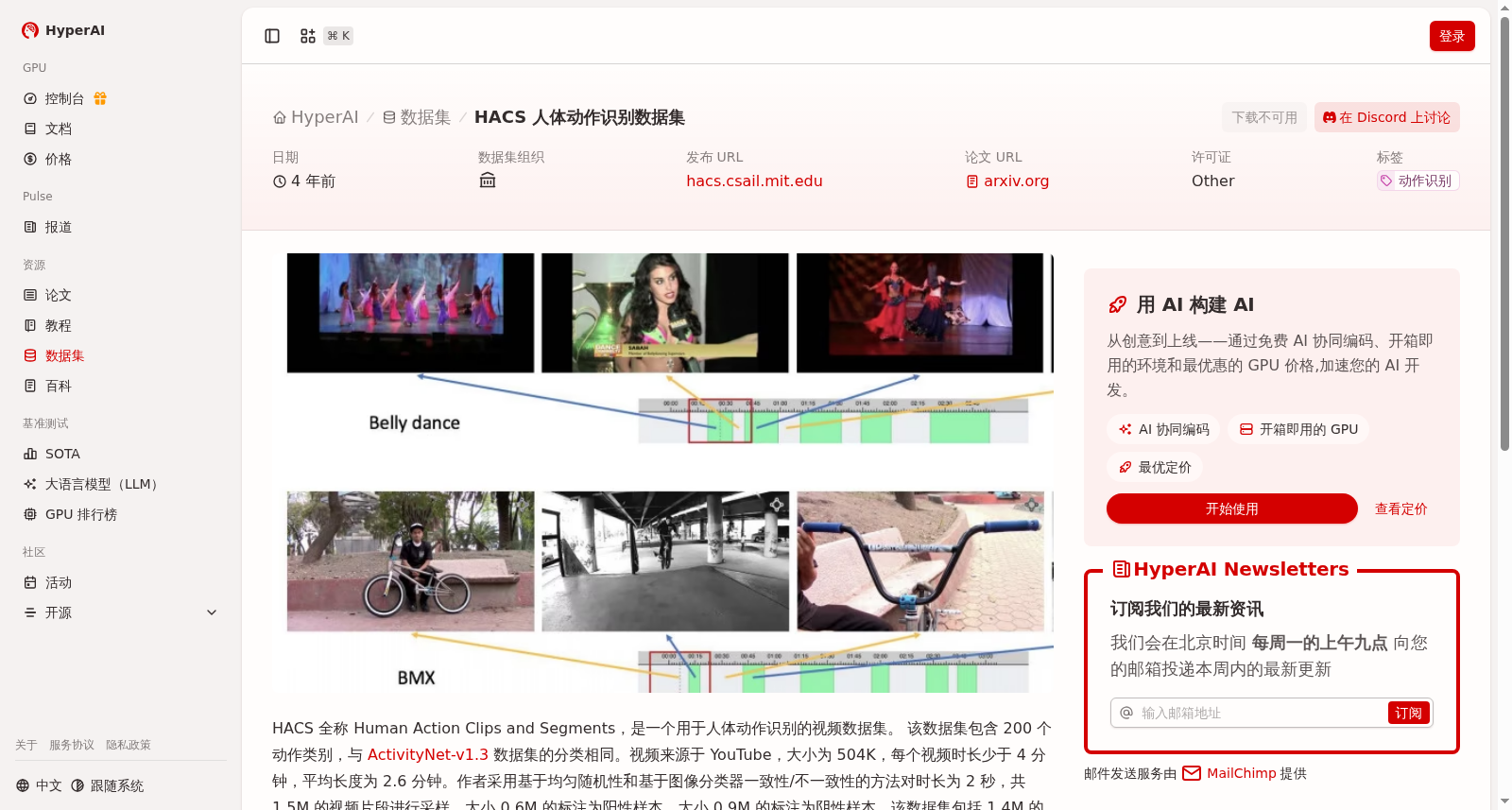Image resolution: width=1512 pixels, height=810 pixels.
Task: Click the rocket icon beside 用 AI 构建 AI
Action: [1117, 304]
